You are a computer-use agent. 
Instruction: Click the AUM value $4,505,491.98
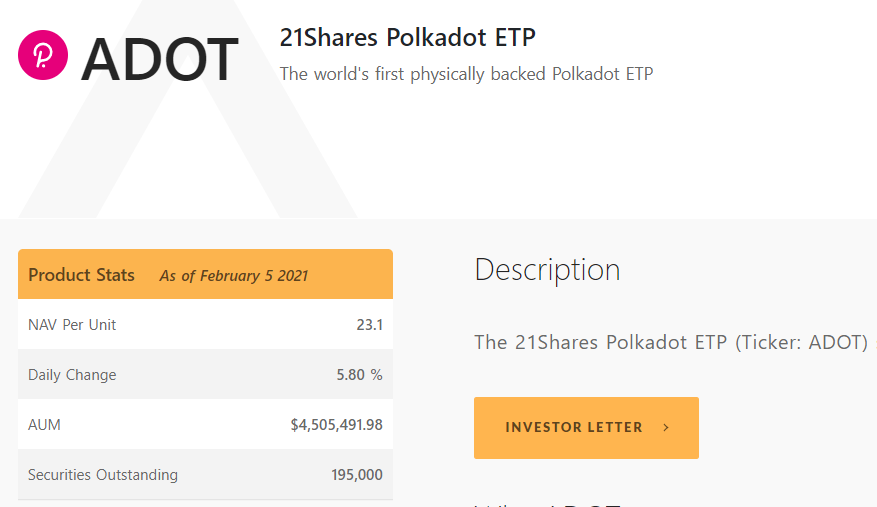(337, 425)
